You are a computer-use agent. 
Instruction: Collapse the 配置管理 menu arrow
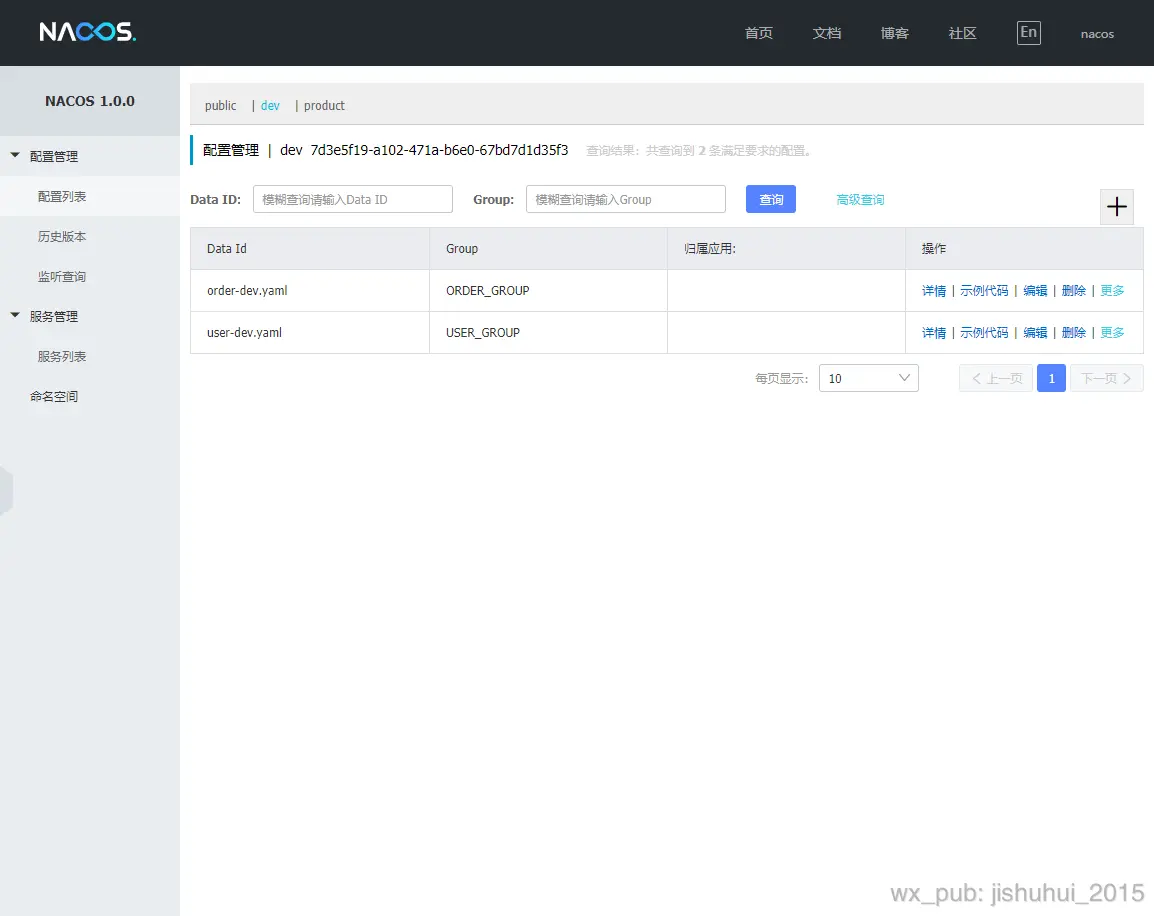[15, 155]
